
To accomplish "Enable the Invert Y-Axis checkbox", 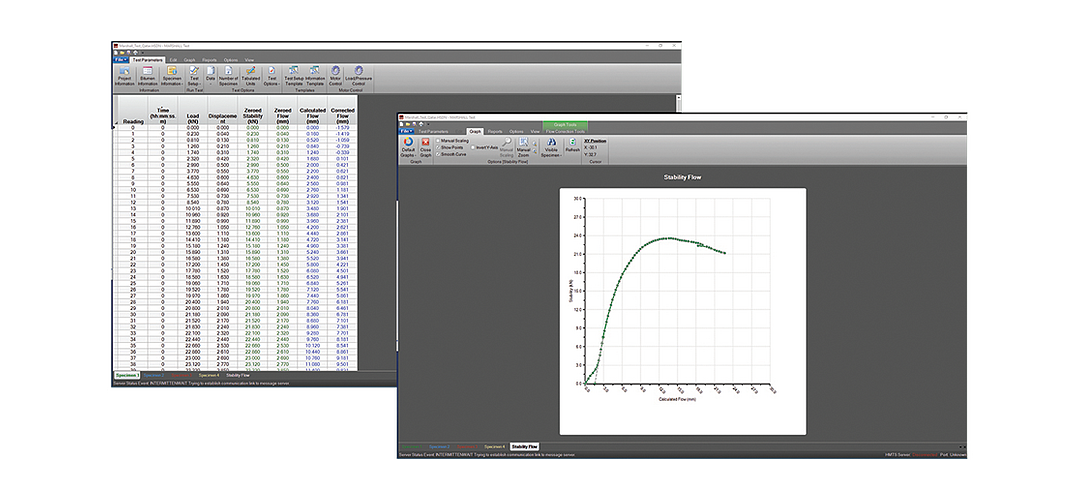I will [x=472, y=147].
